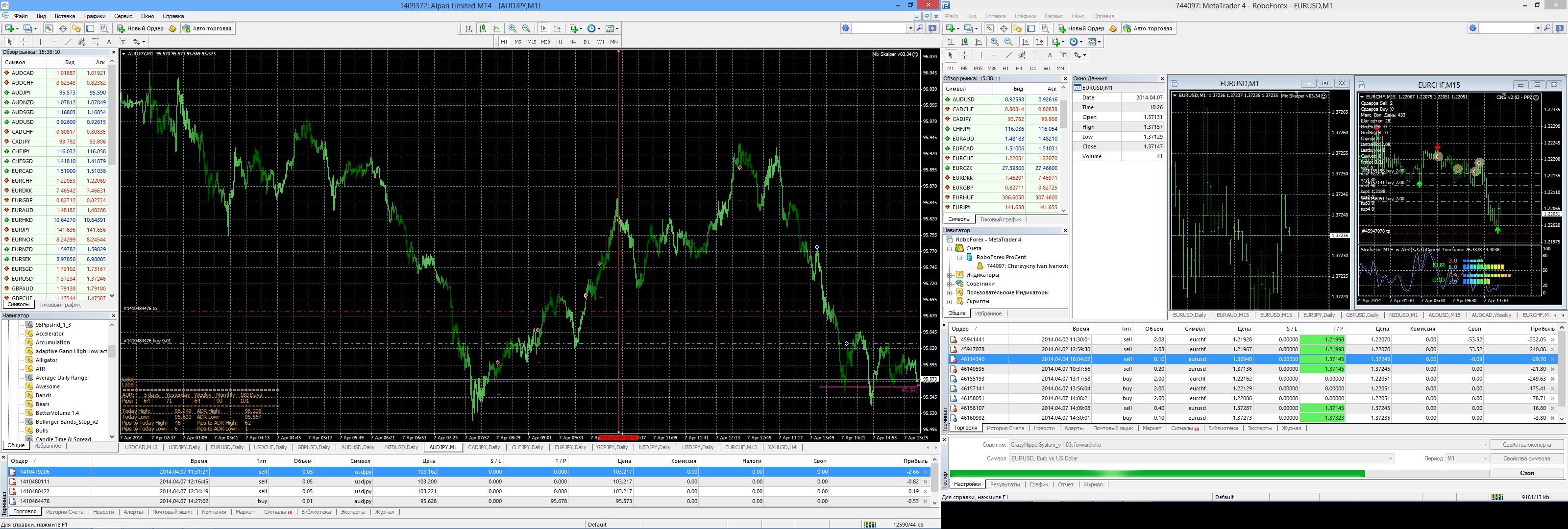
Task: Click Data Window crosshair icon in Alpari toolbar
Action: (x=63, y=28)
